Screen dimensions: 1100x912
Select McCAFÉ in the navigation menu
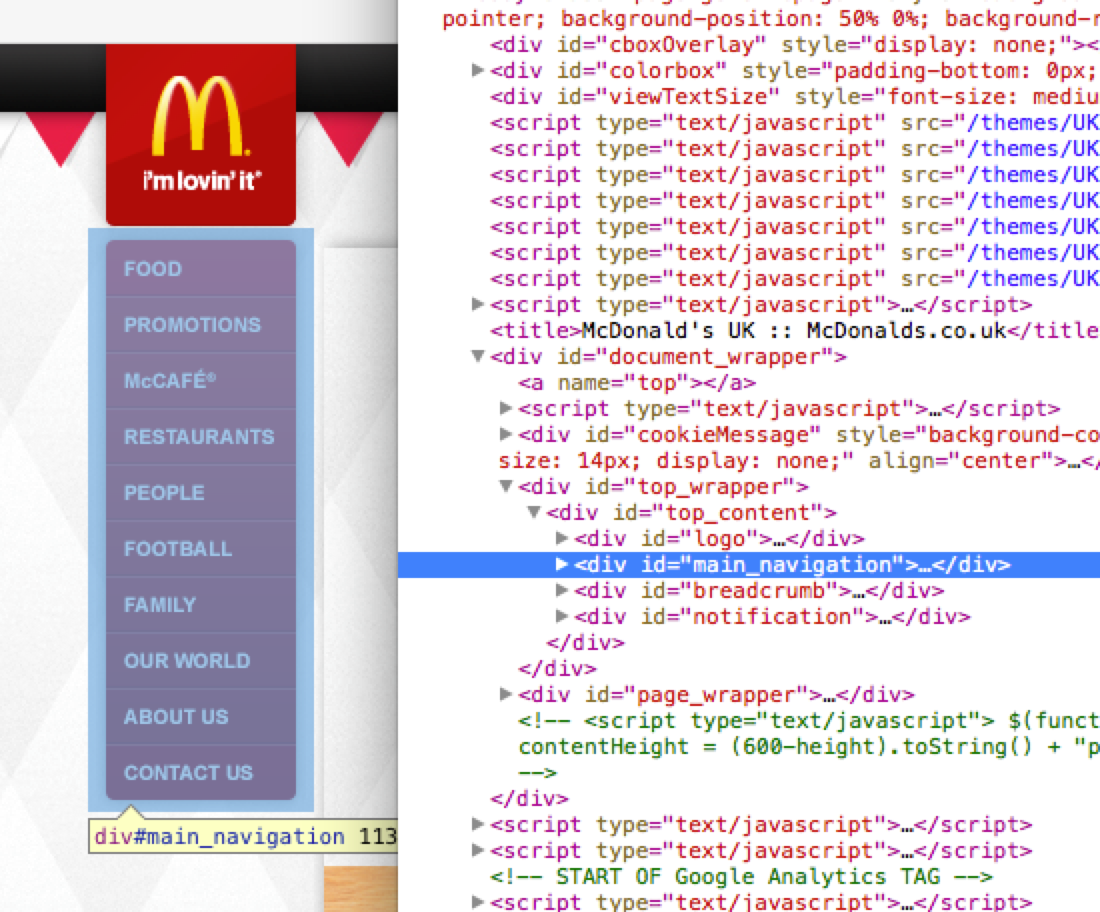(201, 381)
